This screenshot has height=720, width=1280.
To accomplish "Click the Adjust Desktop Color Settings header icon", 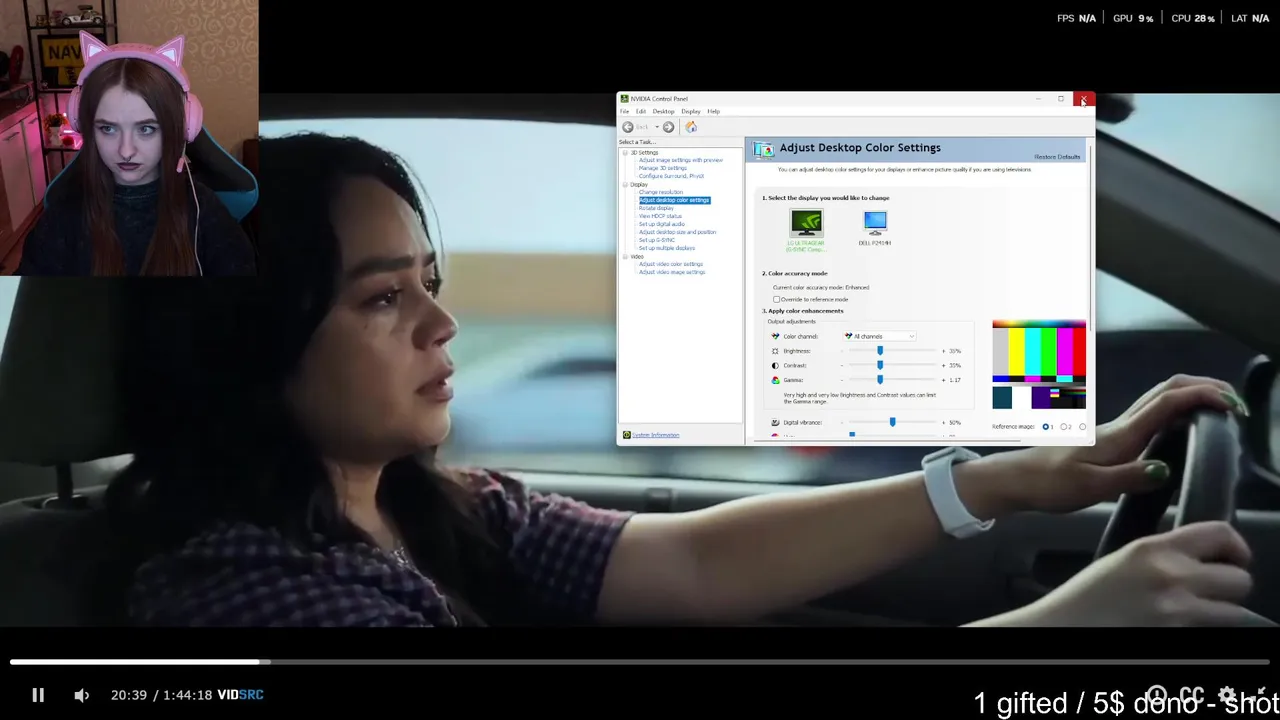I will point(763,149).
